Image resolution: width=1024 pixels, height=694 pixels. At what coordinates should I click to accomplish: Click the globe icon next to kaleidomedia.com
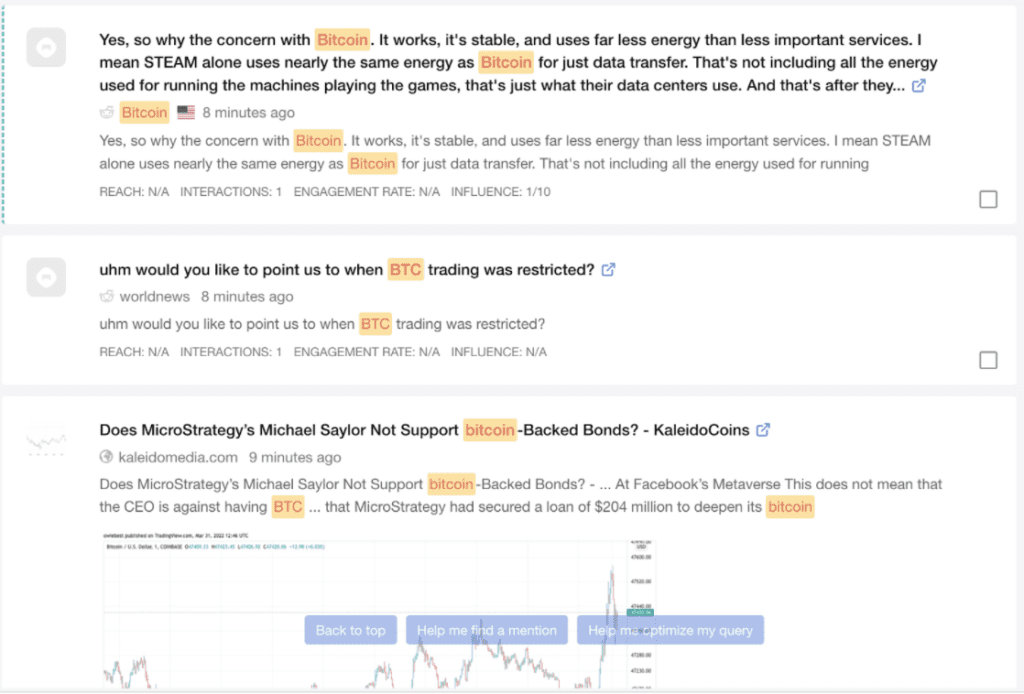tap(107, 458)
